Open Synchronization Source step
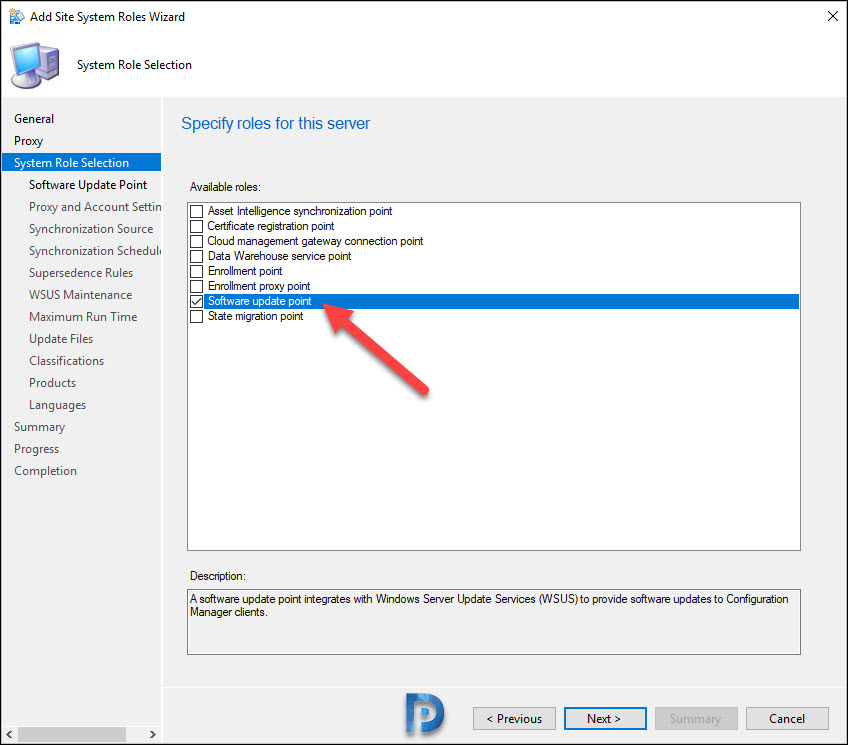Screen dimensions: 848x745 coord(91,229)
